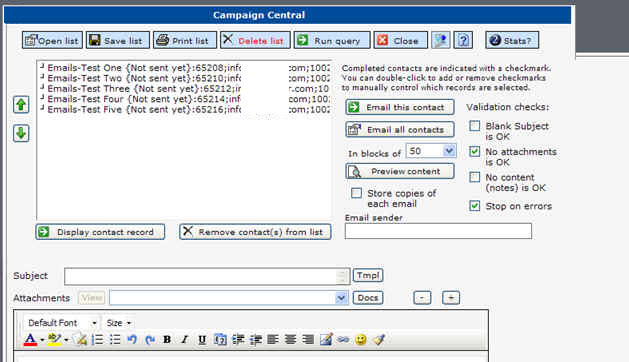
Task: Toggle Underline formatting
Action: [x=202, y=340]
